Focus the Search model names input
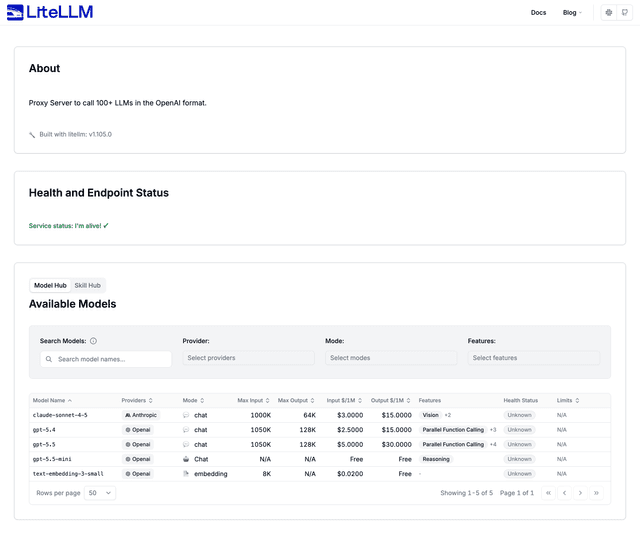Viewport: 640px width, 541px height. tap(106, 359)
